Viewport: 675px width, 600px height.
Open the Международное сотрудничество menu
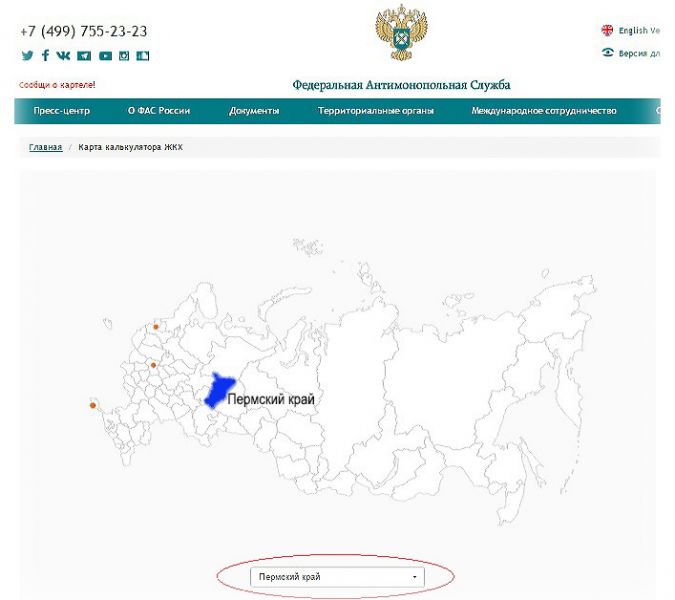click(x=544, y=111)
